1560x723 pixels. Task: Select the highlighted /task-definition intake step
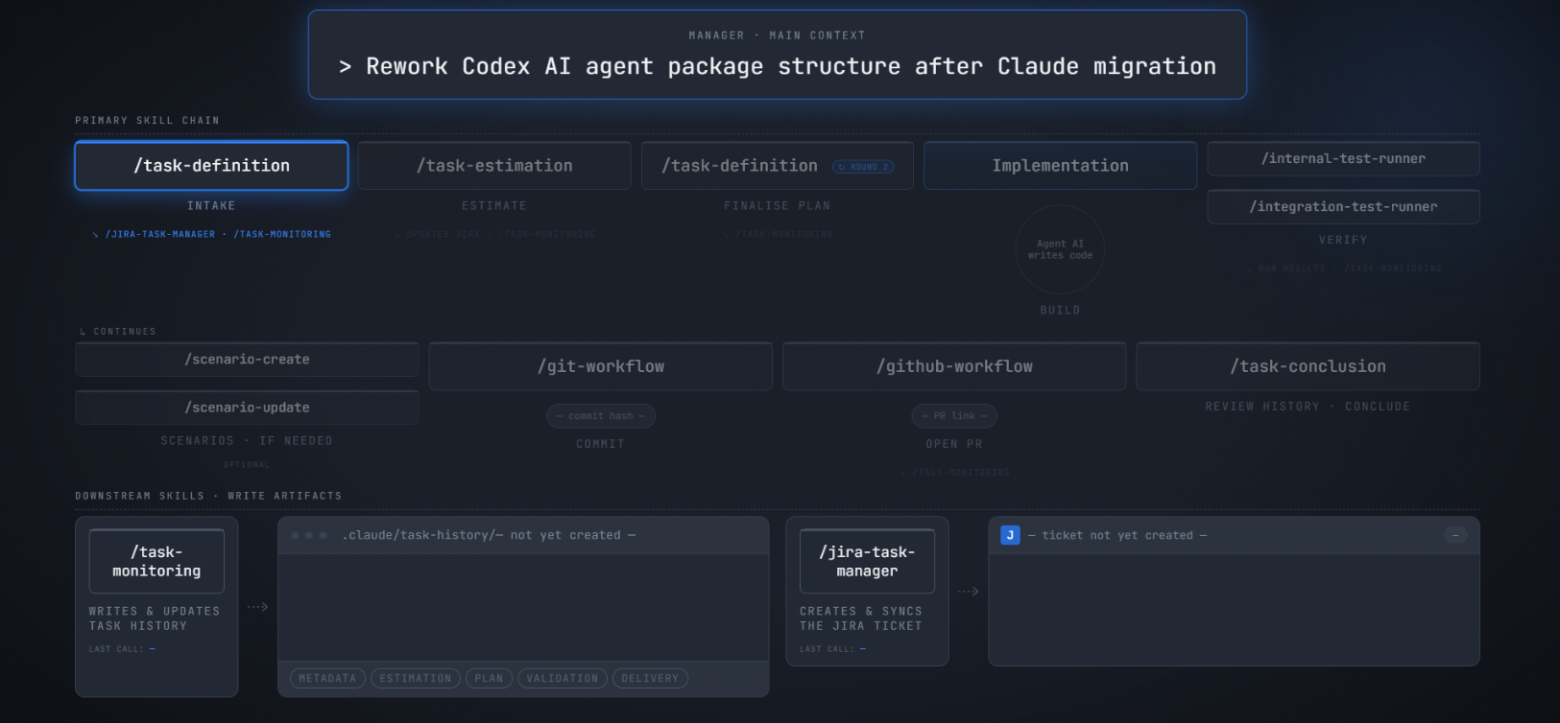[x=212, y=166]
